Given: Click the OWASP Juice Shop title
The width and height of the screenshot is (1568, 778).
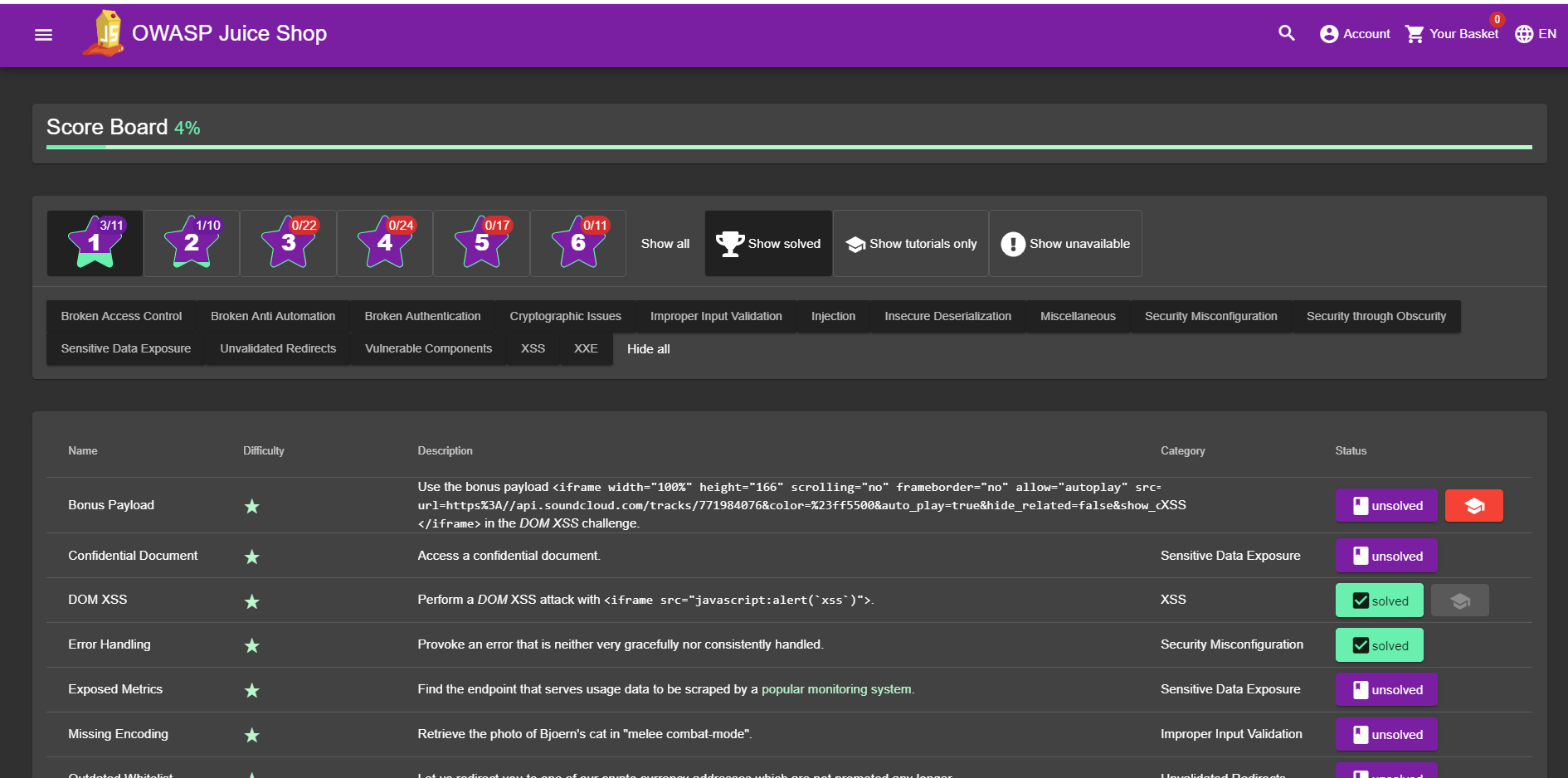Looking at the screenshot, I should click(x=230, y=33).
